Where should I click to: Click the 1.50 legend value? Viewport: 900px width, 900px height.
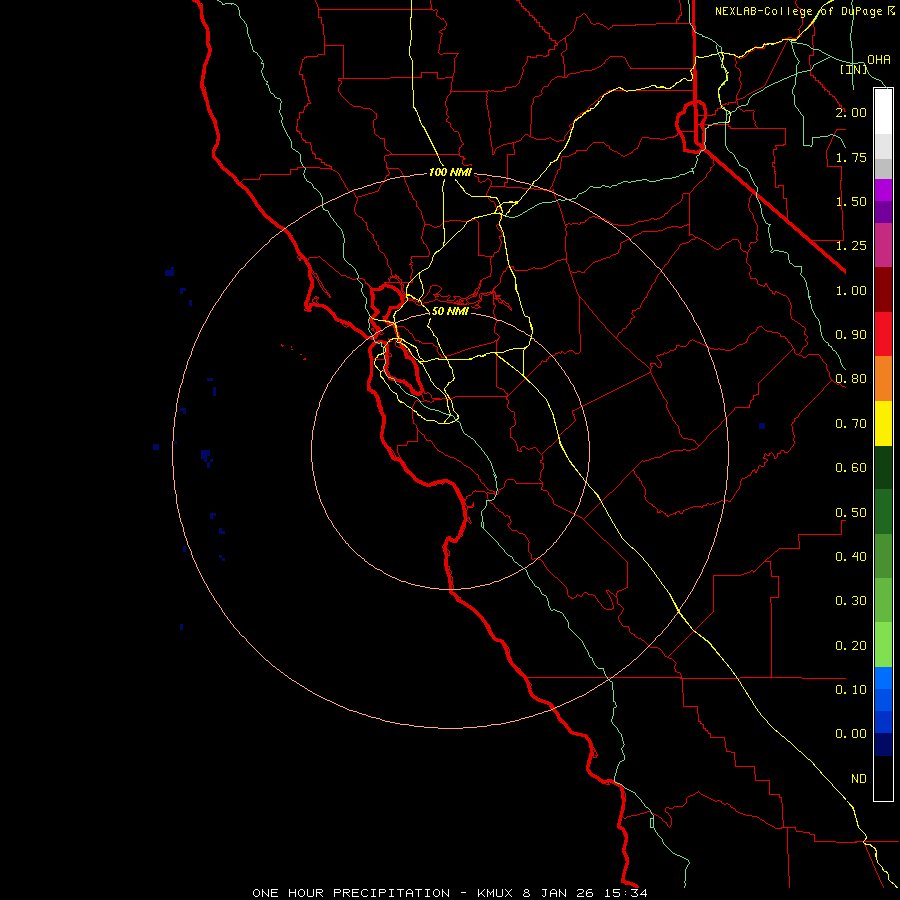point(851,201)
